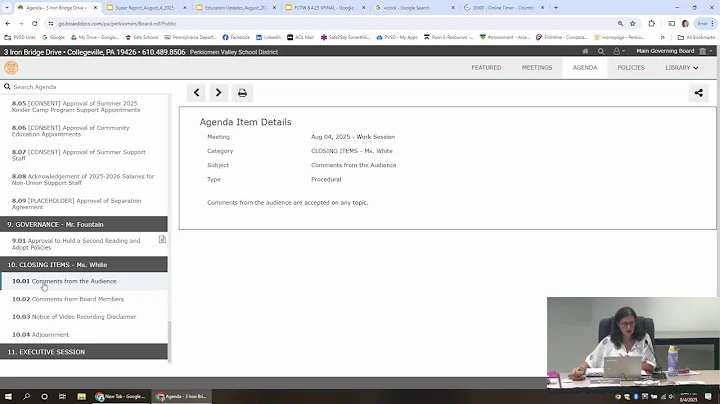Open the Windows Start menu

pos(8,396)
